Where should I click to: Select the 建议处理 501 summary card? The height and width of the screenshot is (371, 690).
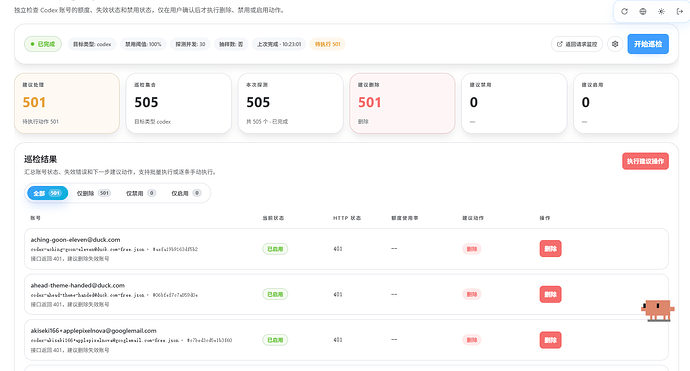(67, 103)
